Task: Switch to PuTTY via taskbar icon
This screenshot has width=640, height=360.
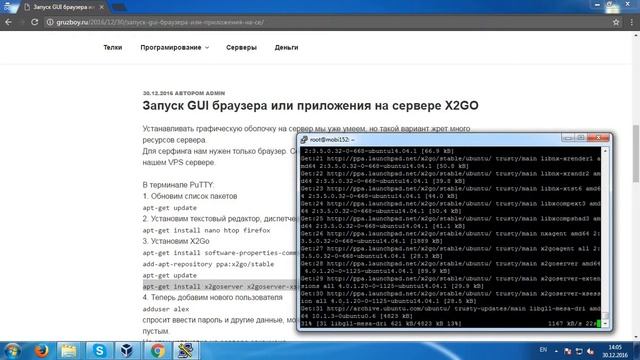Action: click(186, 351)
